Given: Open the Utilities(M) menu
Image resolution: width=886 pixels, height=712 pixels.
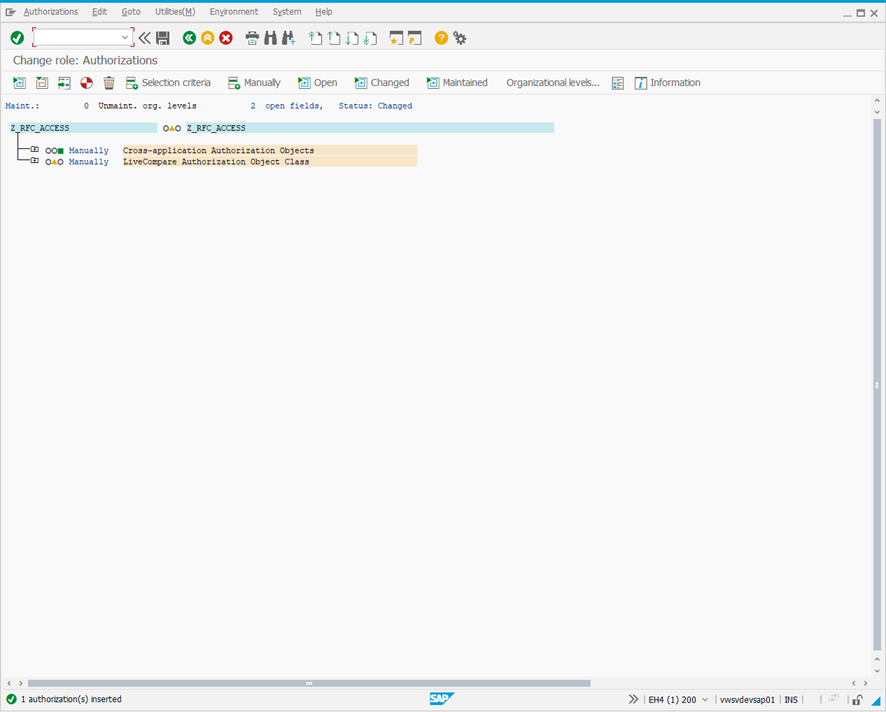Looking at the screenshot, I should pos(174,11).
